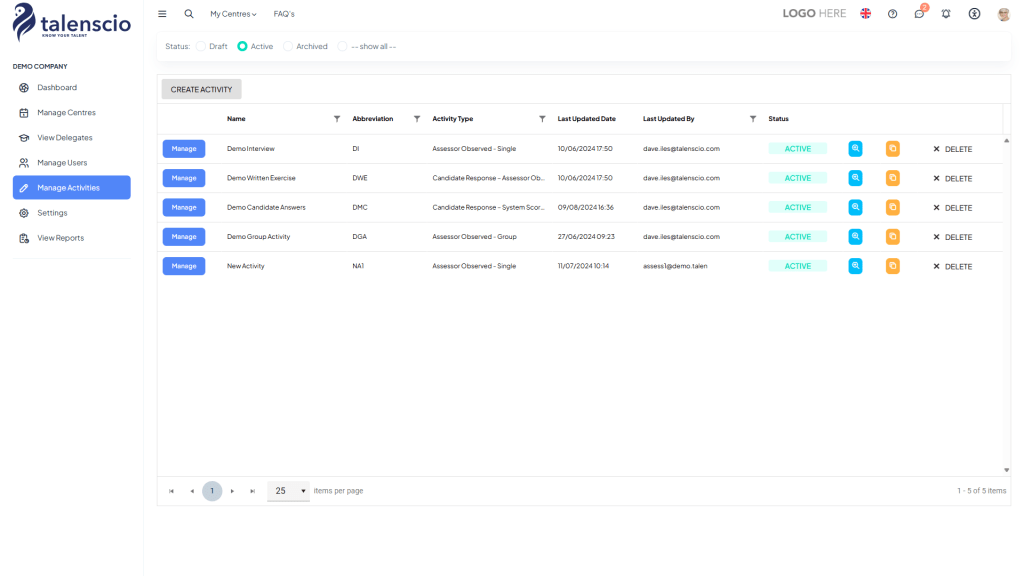Delete the Demo Candidate Answers activity
This screenshot has width=1024, height=576.
coord(953,208)
